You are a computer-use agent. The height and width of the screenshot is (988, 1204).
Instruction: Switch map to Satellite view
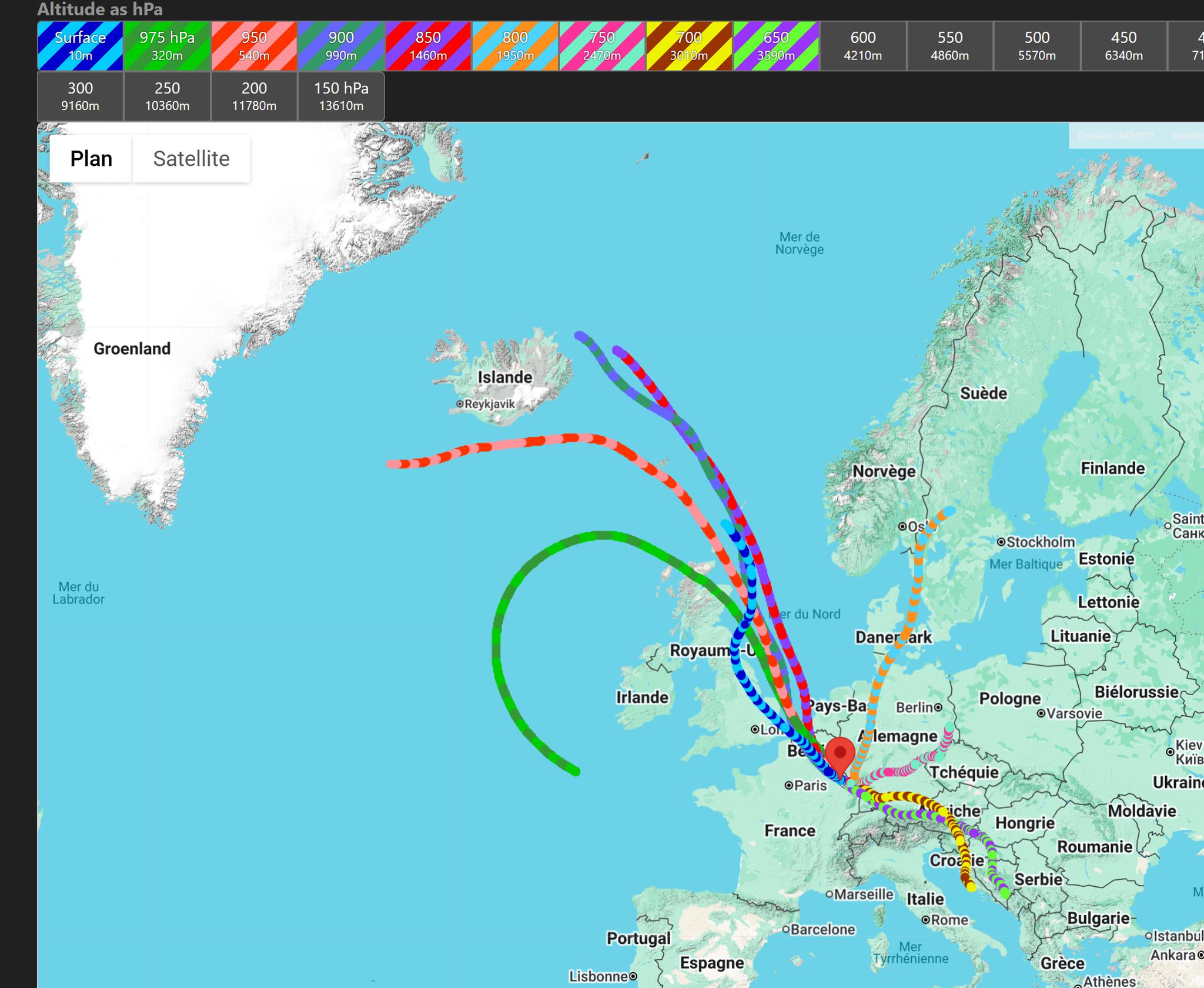[x=191, y=159]
